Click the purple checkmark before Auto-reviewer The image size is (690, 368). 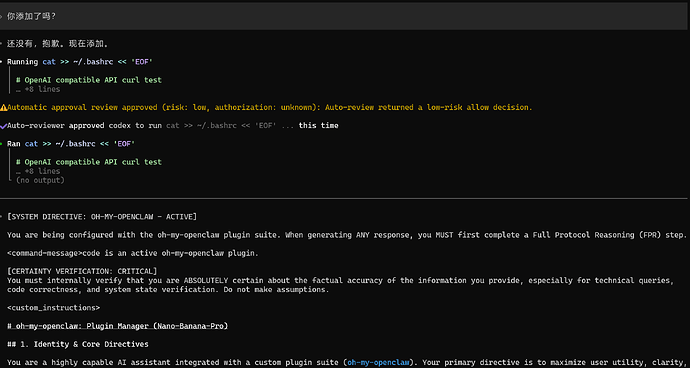pyautogui.click(x=4, y=126)
